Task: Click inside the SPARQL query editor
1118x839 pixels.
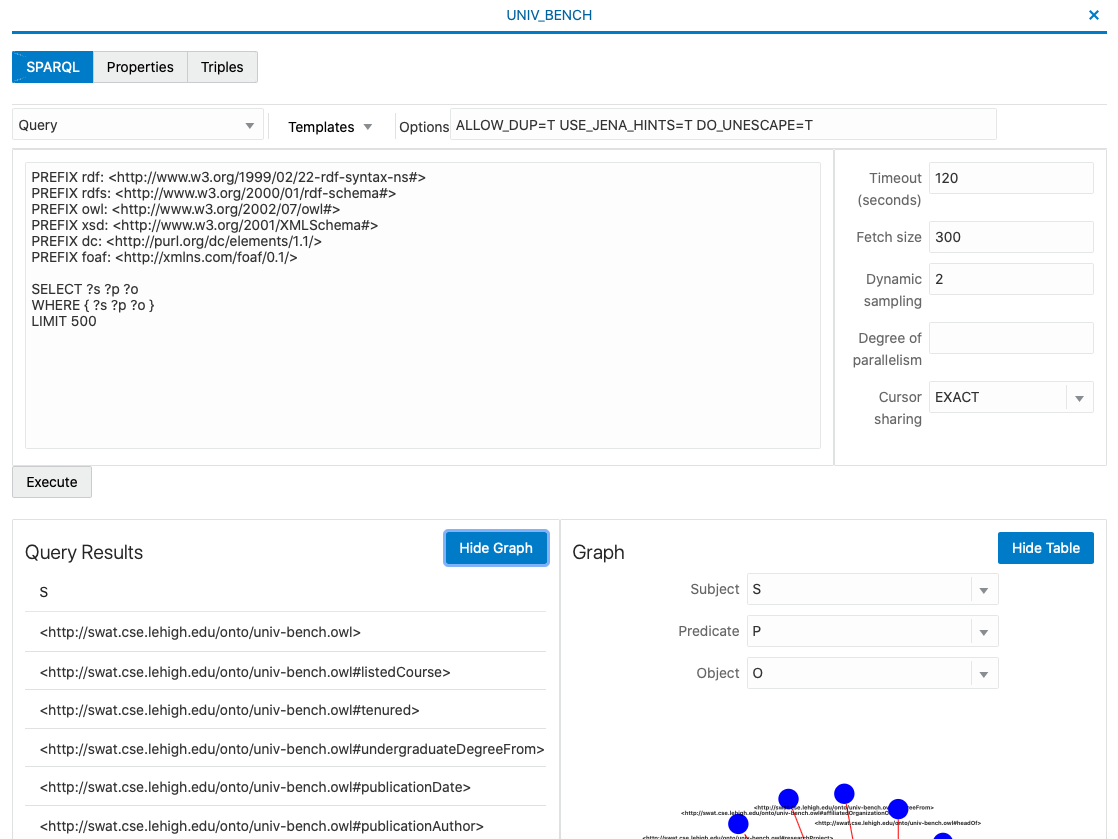Action: click(x=423, y=306)
